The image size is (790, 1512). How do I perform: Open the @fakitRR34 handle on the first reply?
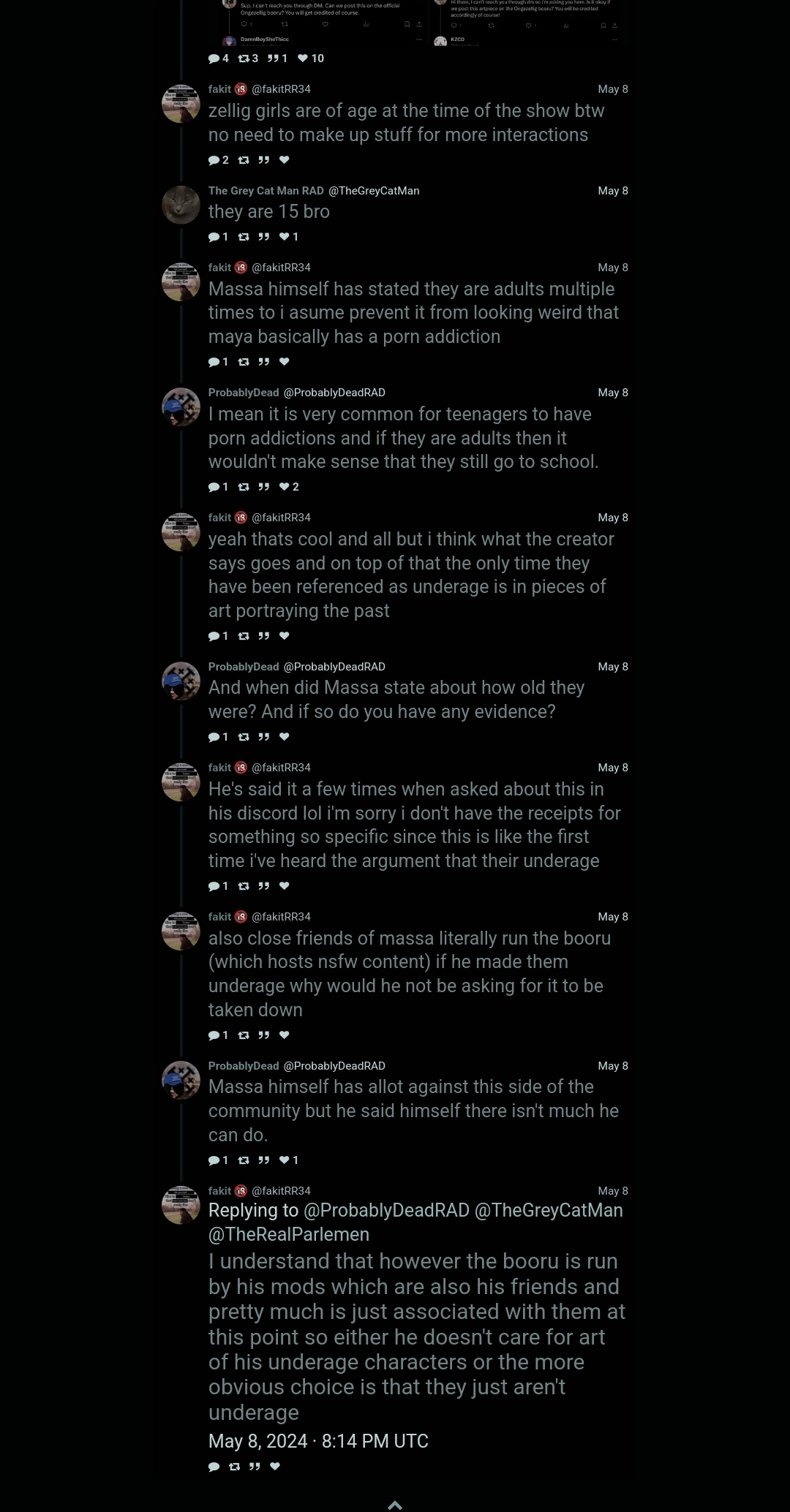[281, 89]
